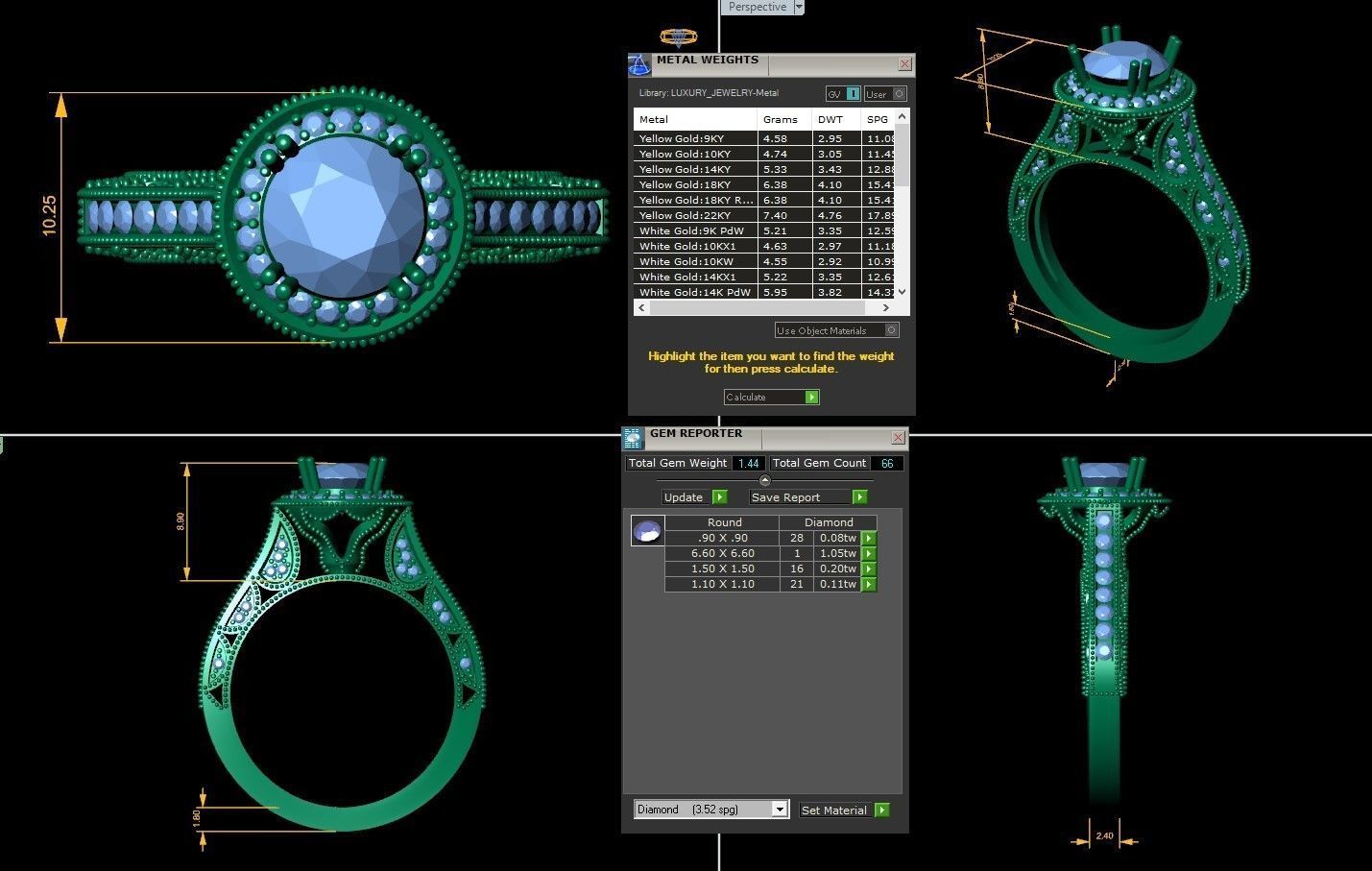
Task: Click green arrow next to Calculate
Action: pyautogui.click(x=812, y=397)
